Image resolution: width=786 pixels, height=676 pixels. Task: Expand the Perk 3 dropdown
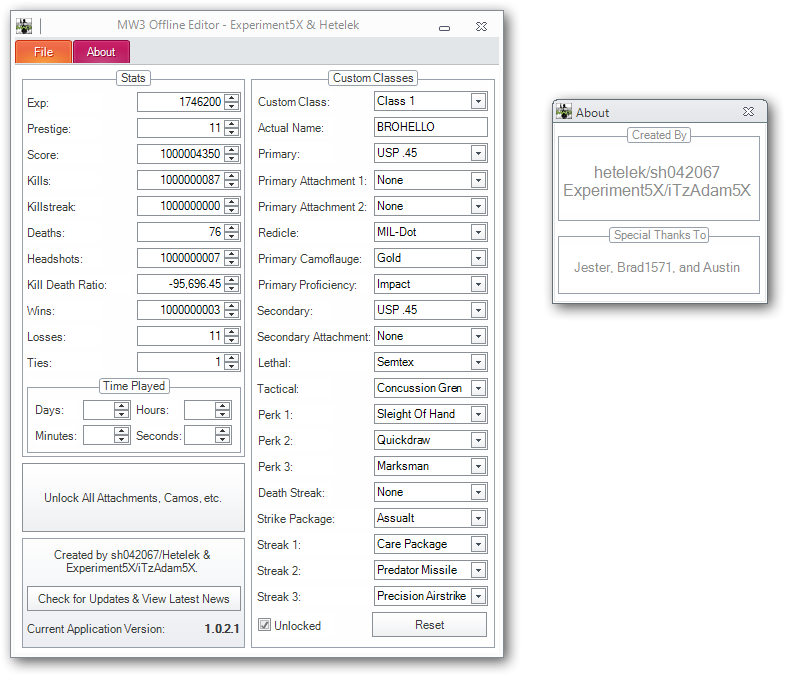pos(478,467)
